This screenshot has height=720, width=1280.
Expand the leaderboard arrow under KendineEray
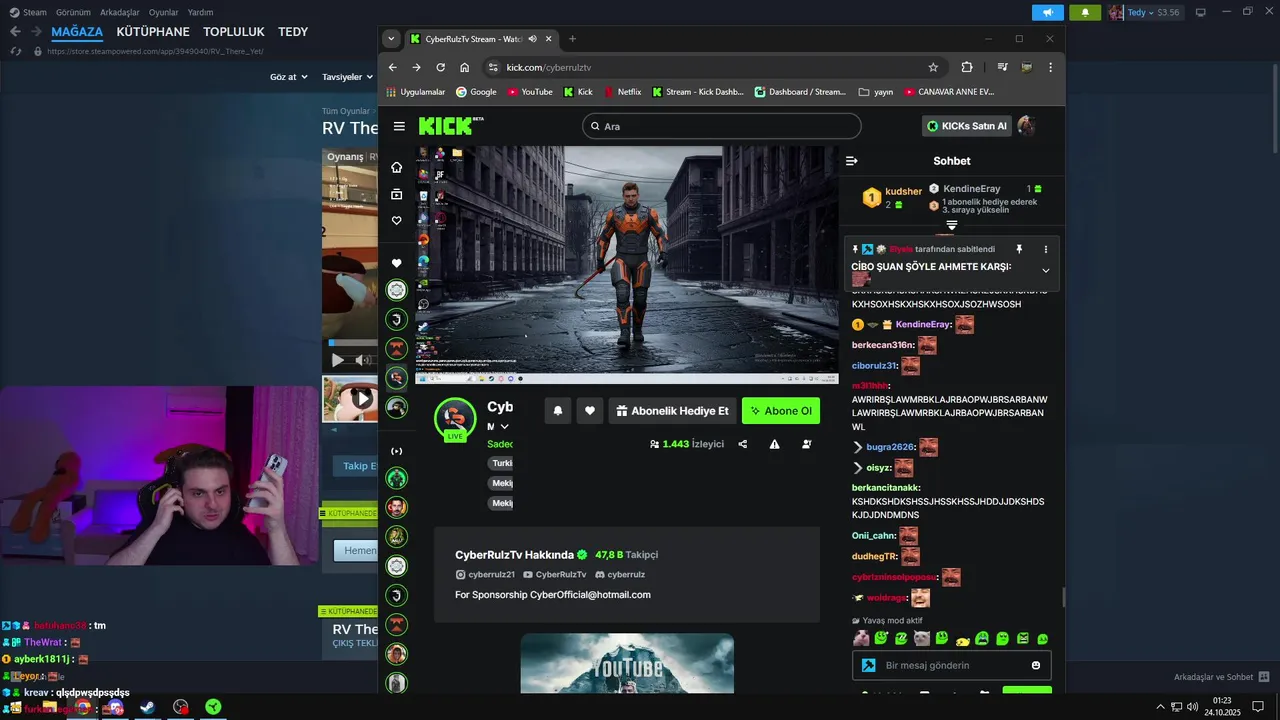(x=952, y=226)
